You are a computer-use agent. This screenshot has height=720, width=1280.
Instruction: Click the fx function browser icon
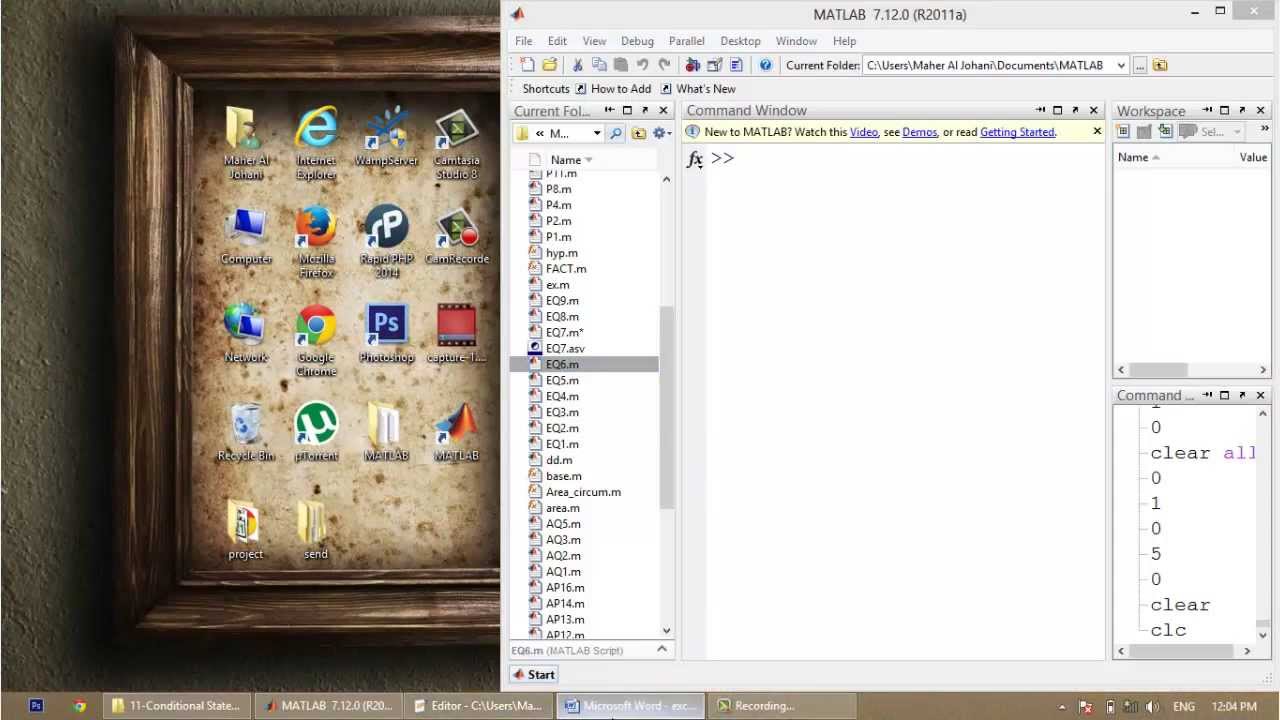point(695,159)
